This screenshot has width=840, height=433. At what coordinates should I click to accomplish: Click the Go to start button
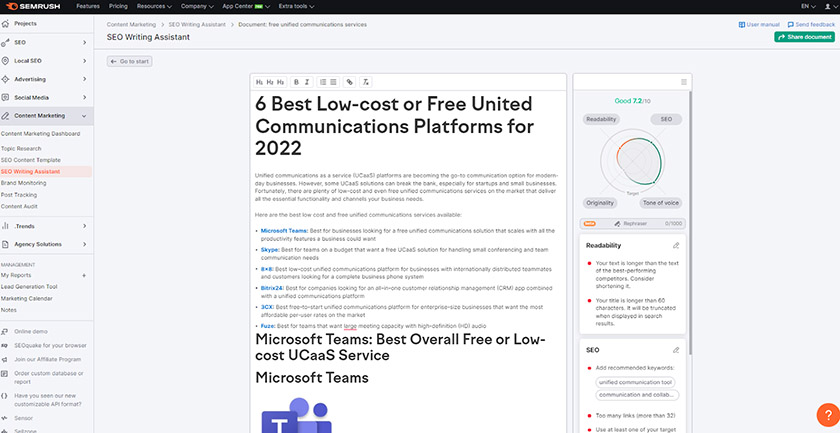pyautogui.click(x=129, y=62)
